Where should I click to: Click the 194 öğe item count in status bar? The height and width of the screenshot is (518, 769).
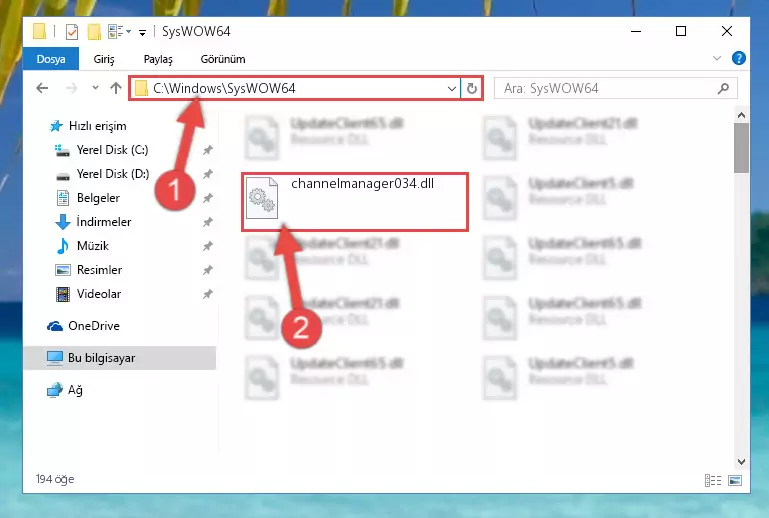click(54, 479)
